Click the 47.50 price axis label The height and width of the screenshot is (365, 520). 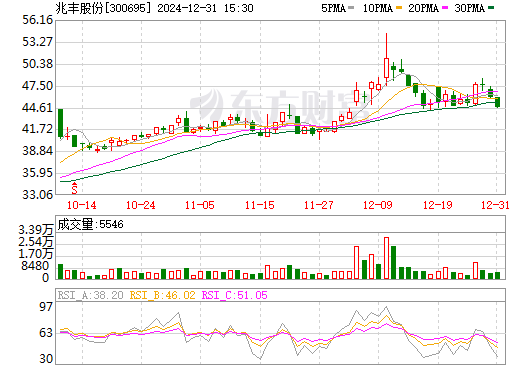[38, 86]
